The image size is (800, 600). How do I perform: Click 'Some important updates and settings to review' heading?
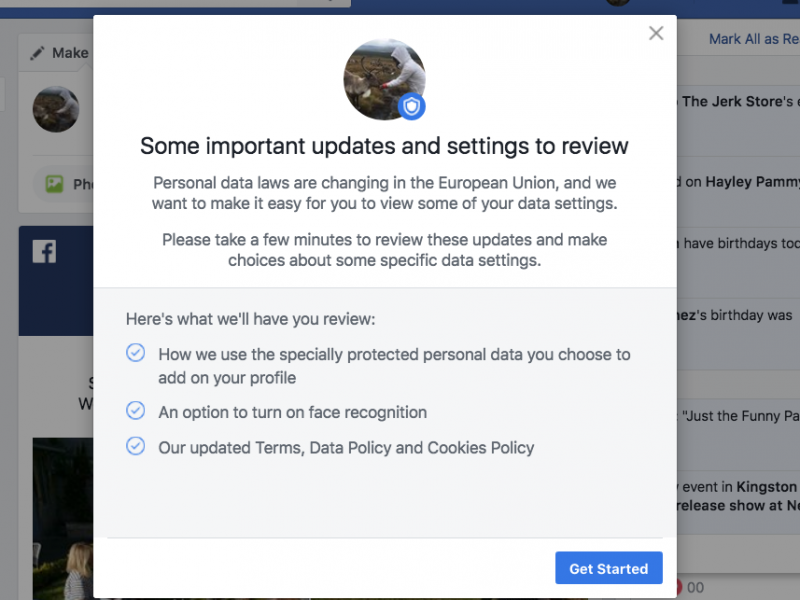pos(384,146)
